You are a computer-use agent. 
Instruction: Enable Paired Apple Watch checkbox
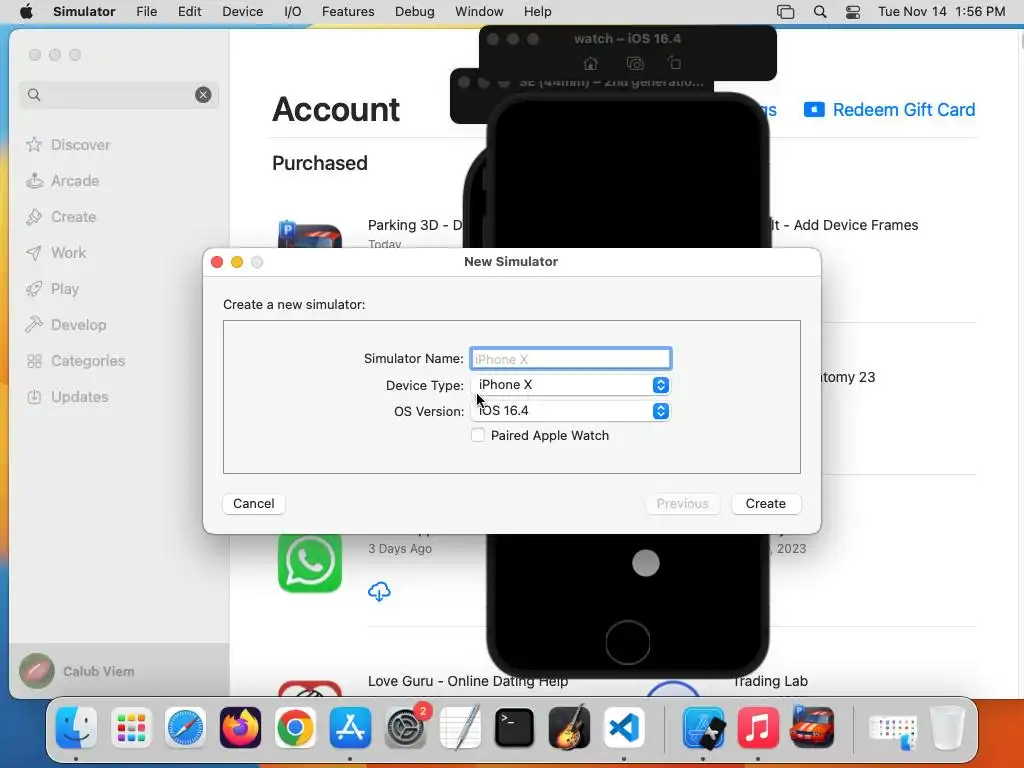478,436
